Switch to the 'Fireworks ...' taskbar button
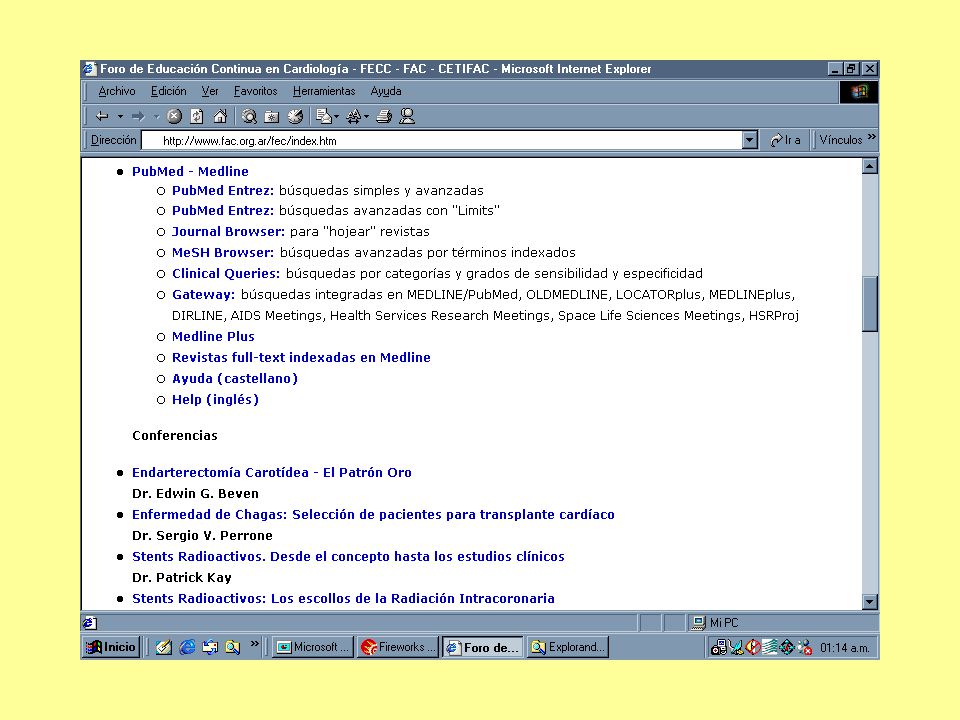The image size is (960, 720). point(398,647)
